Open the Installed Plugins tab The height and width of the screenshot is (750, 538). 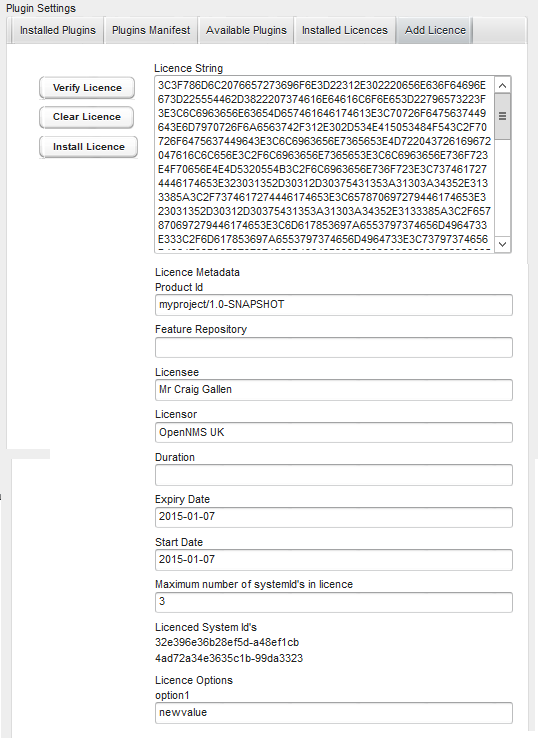click(57, 30)
